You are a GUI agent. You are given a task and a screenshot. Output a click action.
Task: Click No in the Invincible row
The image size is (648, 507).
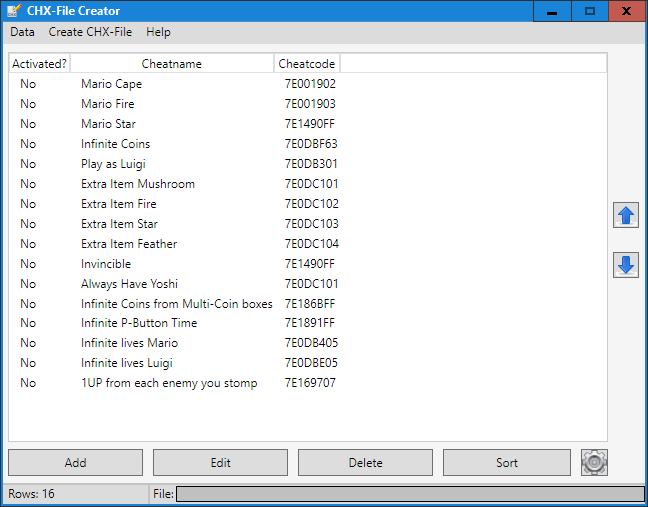click(28, 264)
